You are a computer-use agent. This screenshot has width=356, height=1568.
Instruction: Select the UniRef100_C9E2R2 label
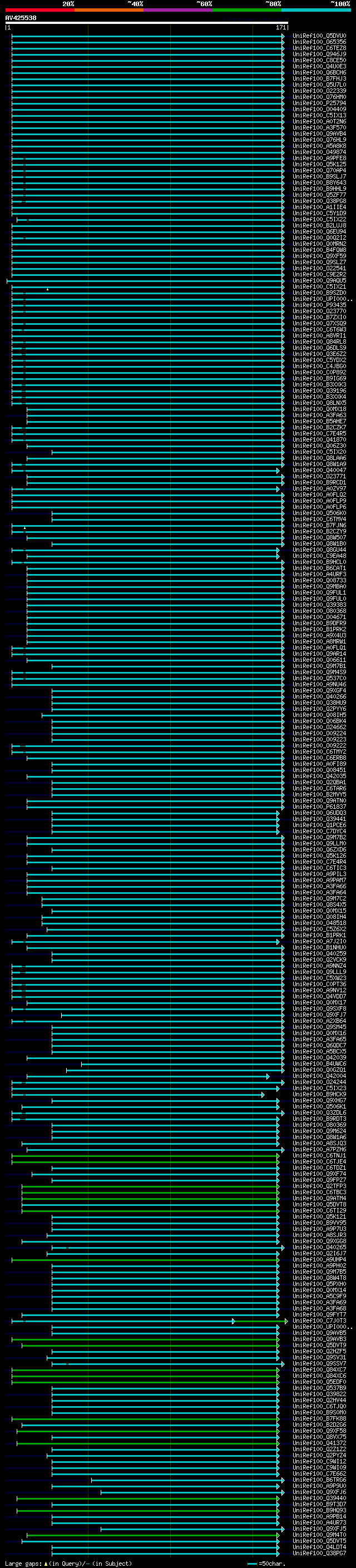coord(319,275)
